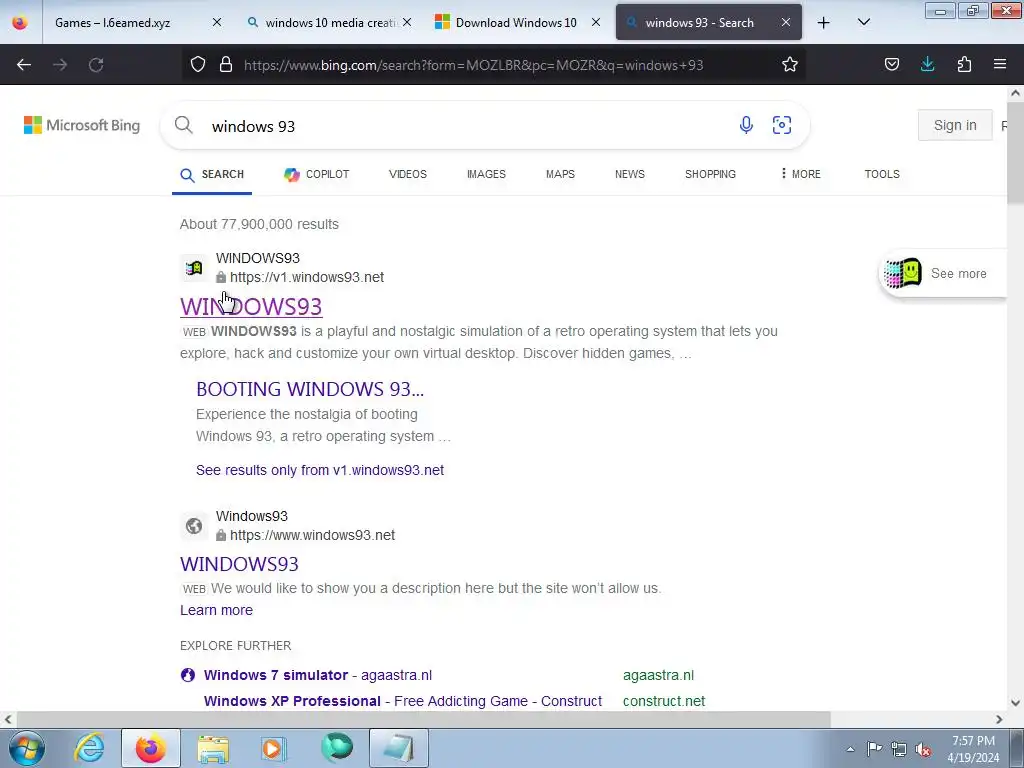
Task: Open Bing visual search camera icon
Action: point(782,125)
